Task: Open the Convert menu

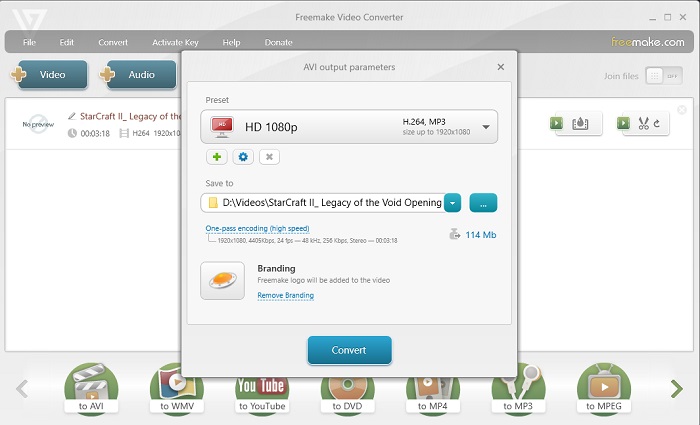Action: 113,42
